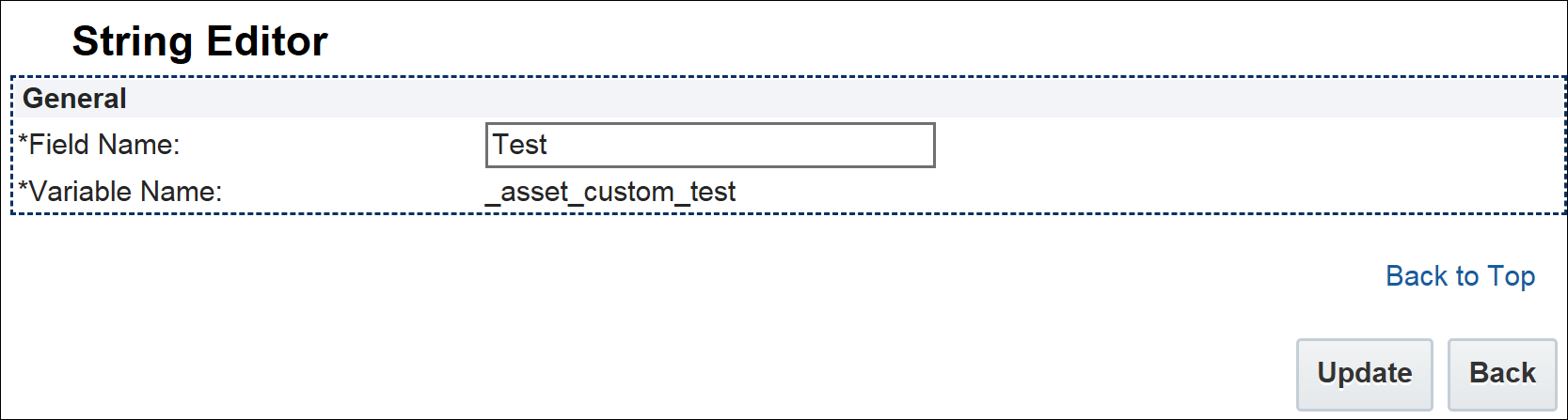1568x420 pixels.
Task: Click inside the Field Name input box
Action: tap(710, 146)
